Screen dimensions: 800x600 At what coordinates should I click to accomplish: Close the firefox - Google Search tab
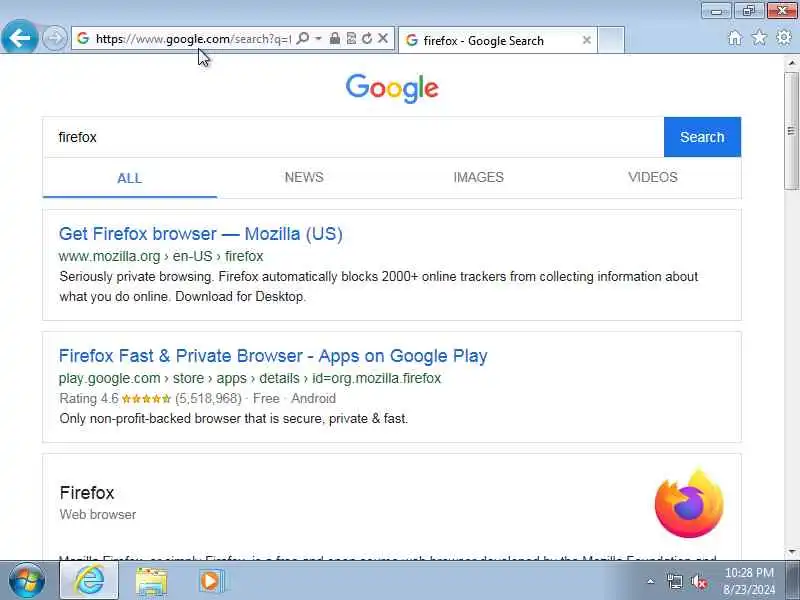click(587, 40)
